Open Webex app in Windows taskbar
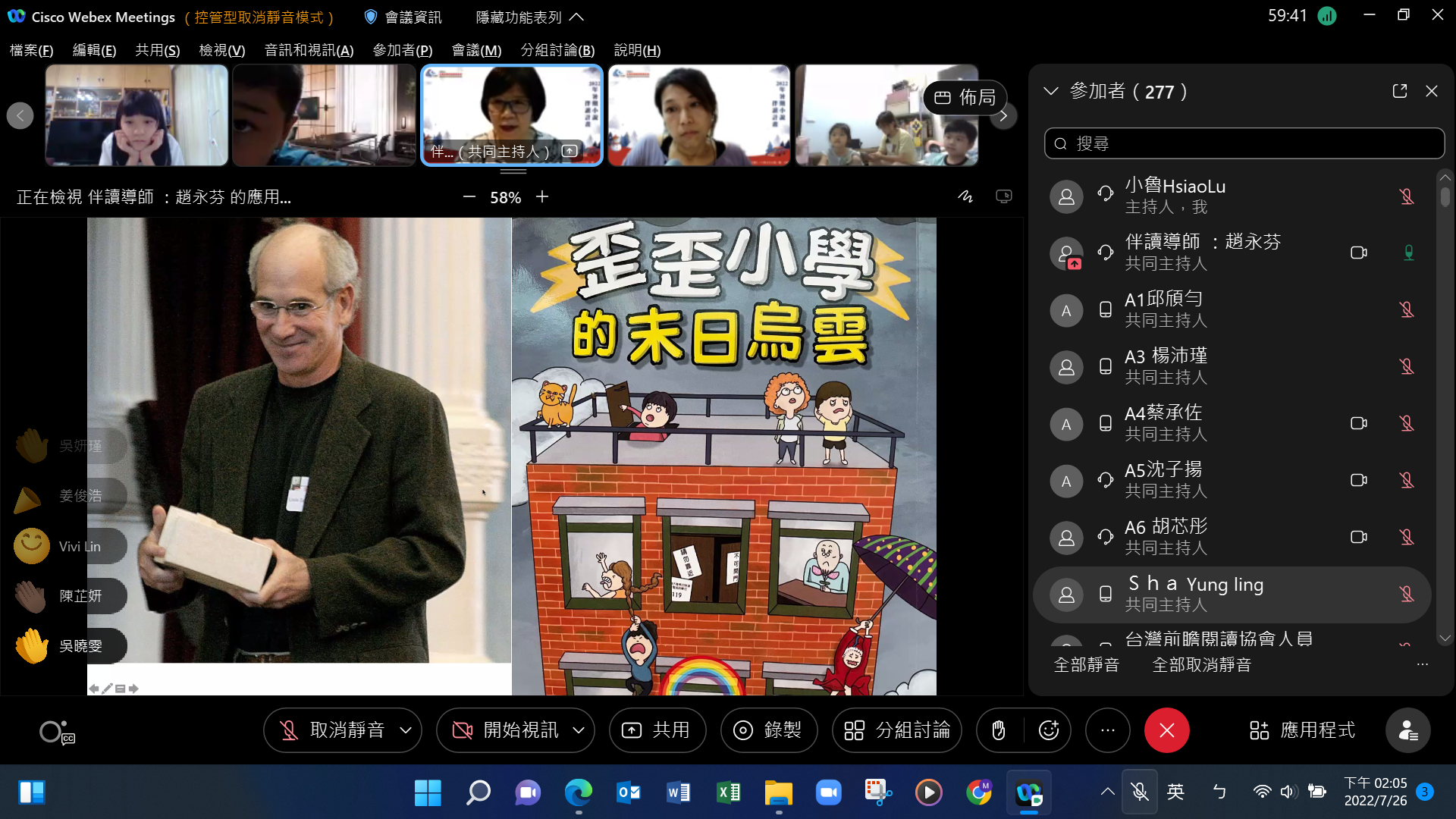This screenshot has width=1456, height=819. [x=1028, y=792]
